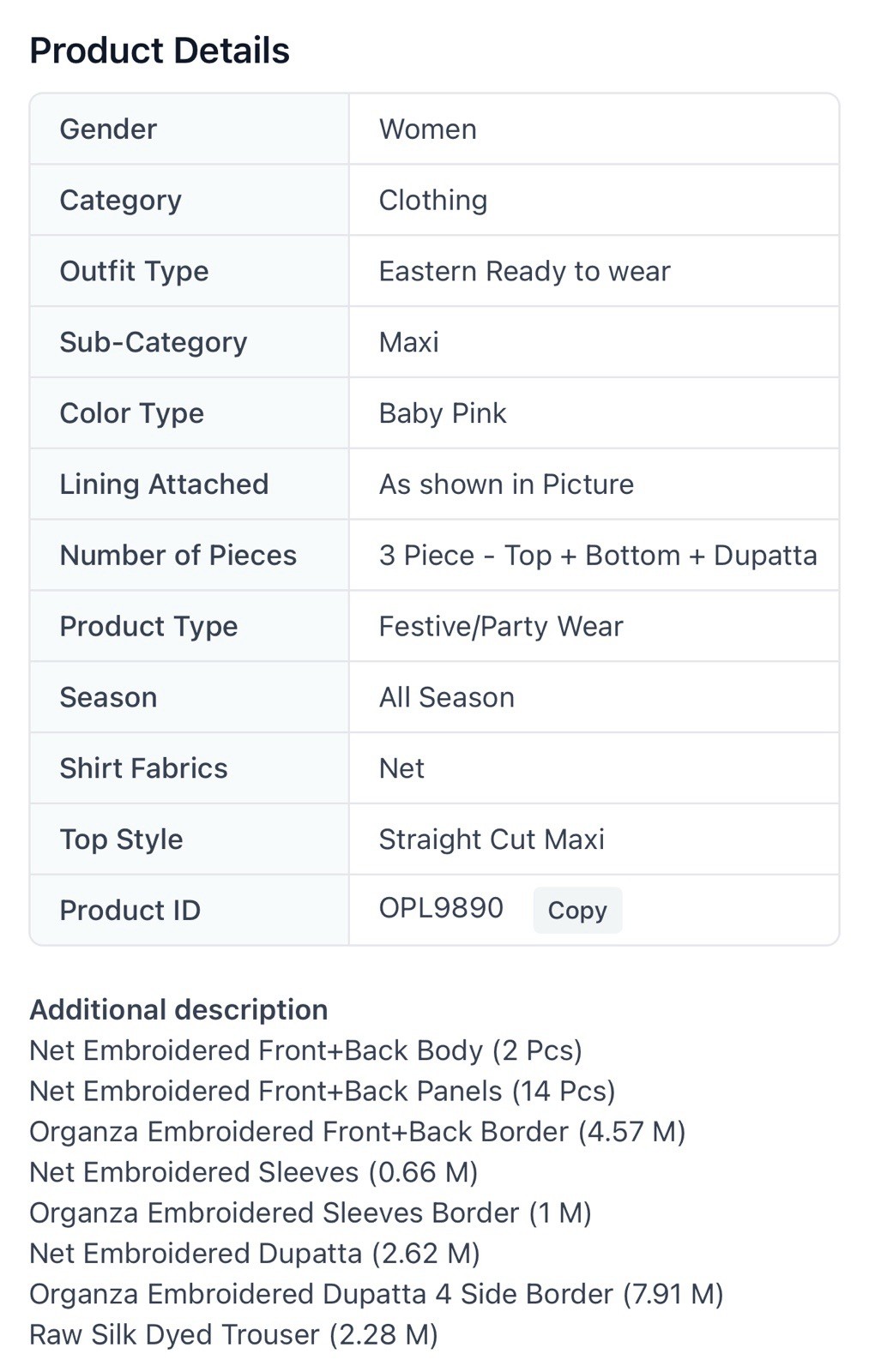Click the Net shirt fabric value

(x=401, y=769)
